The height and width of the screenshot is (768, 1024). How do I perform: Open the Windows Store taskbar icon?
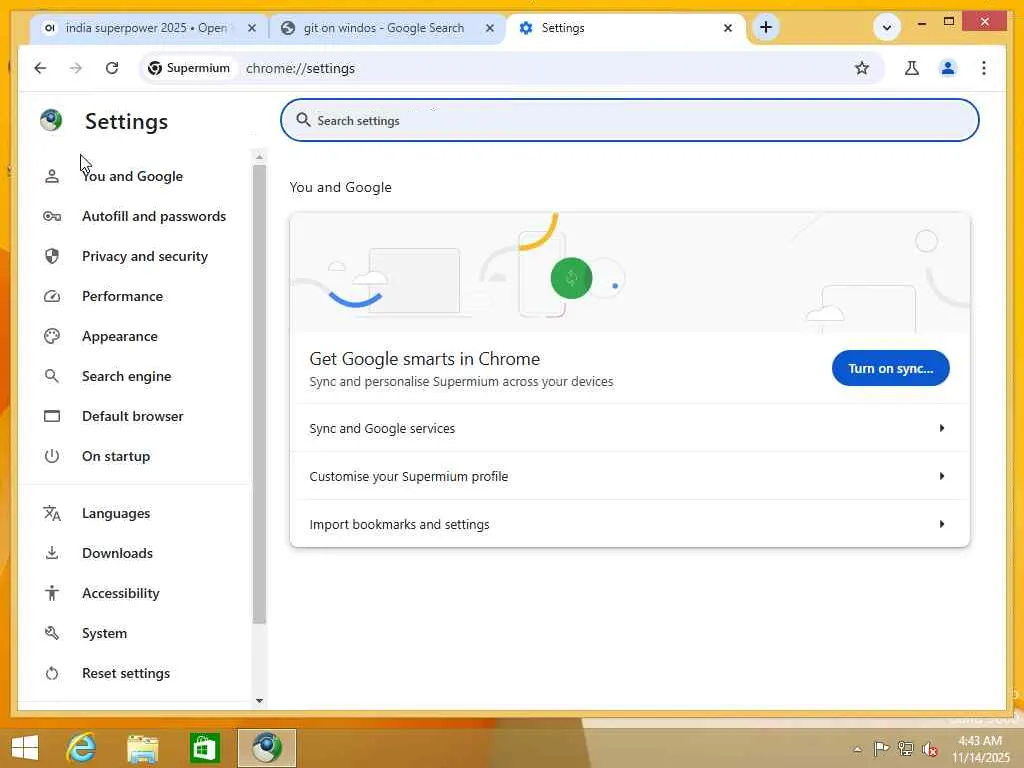(204, 748)
